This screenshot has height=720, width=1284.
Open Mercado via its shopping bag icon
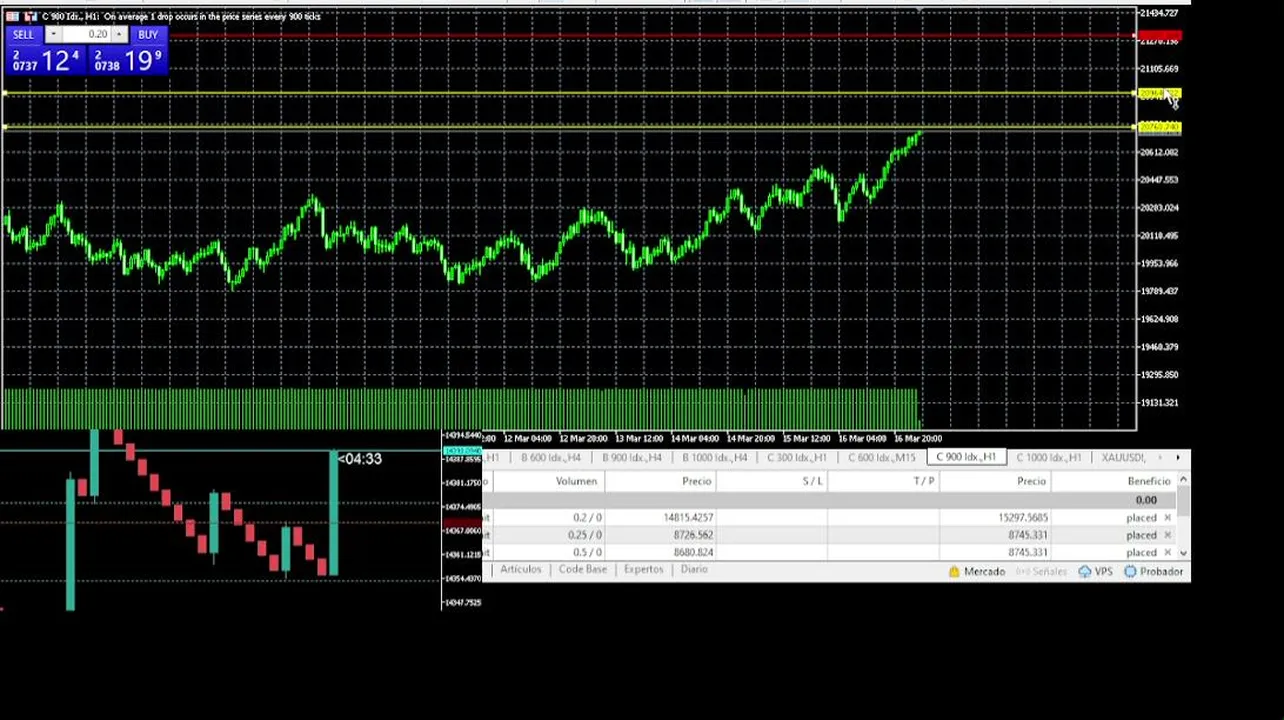pyautogui.click(x=954, y=572)
